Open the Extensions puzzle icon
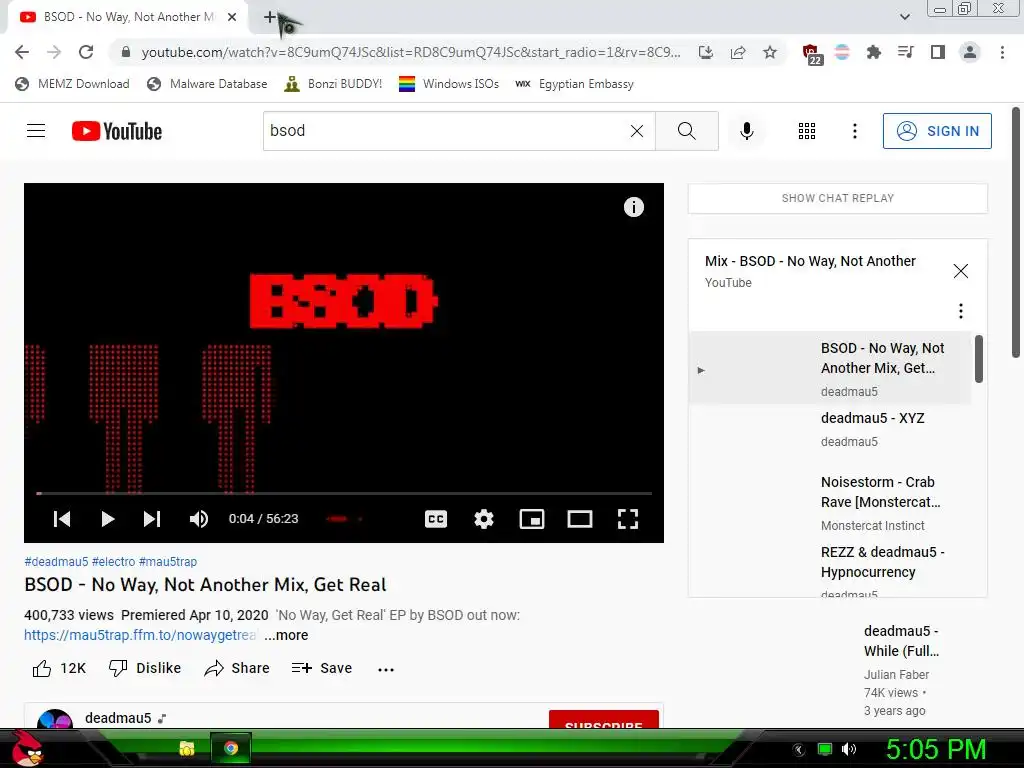1024x768 pixels. pos(873,52)
